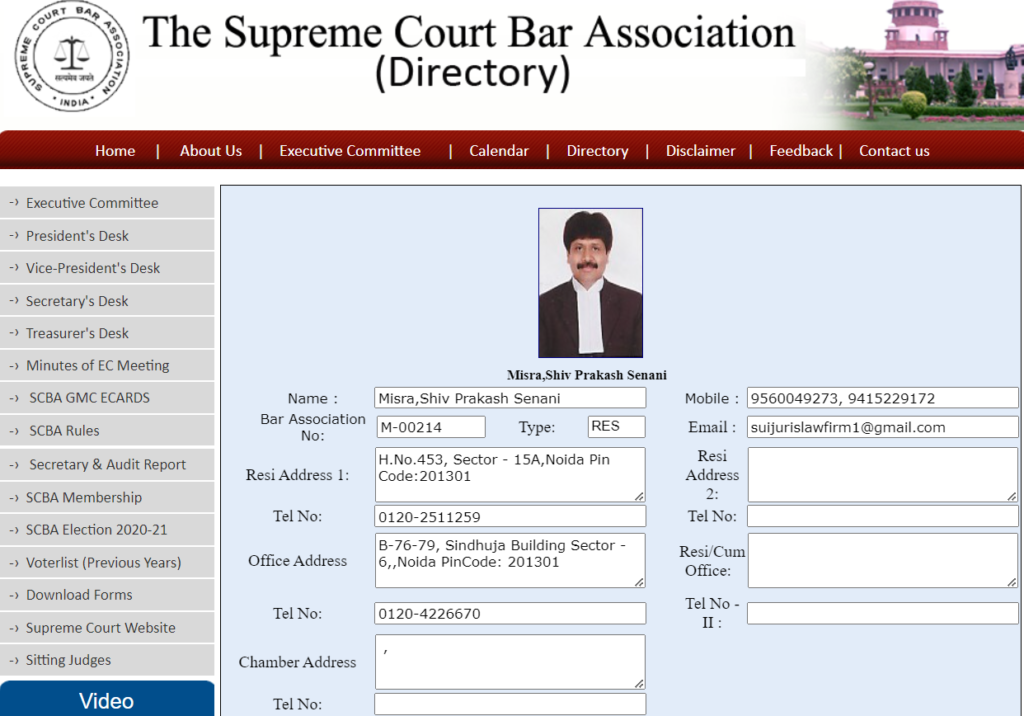Grab Chamber Address textarea resize handle

[639, 683]
